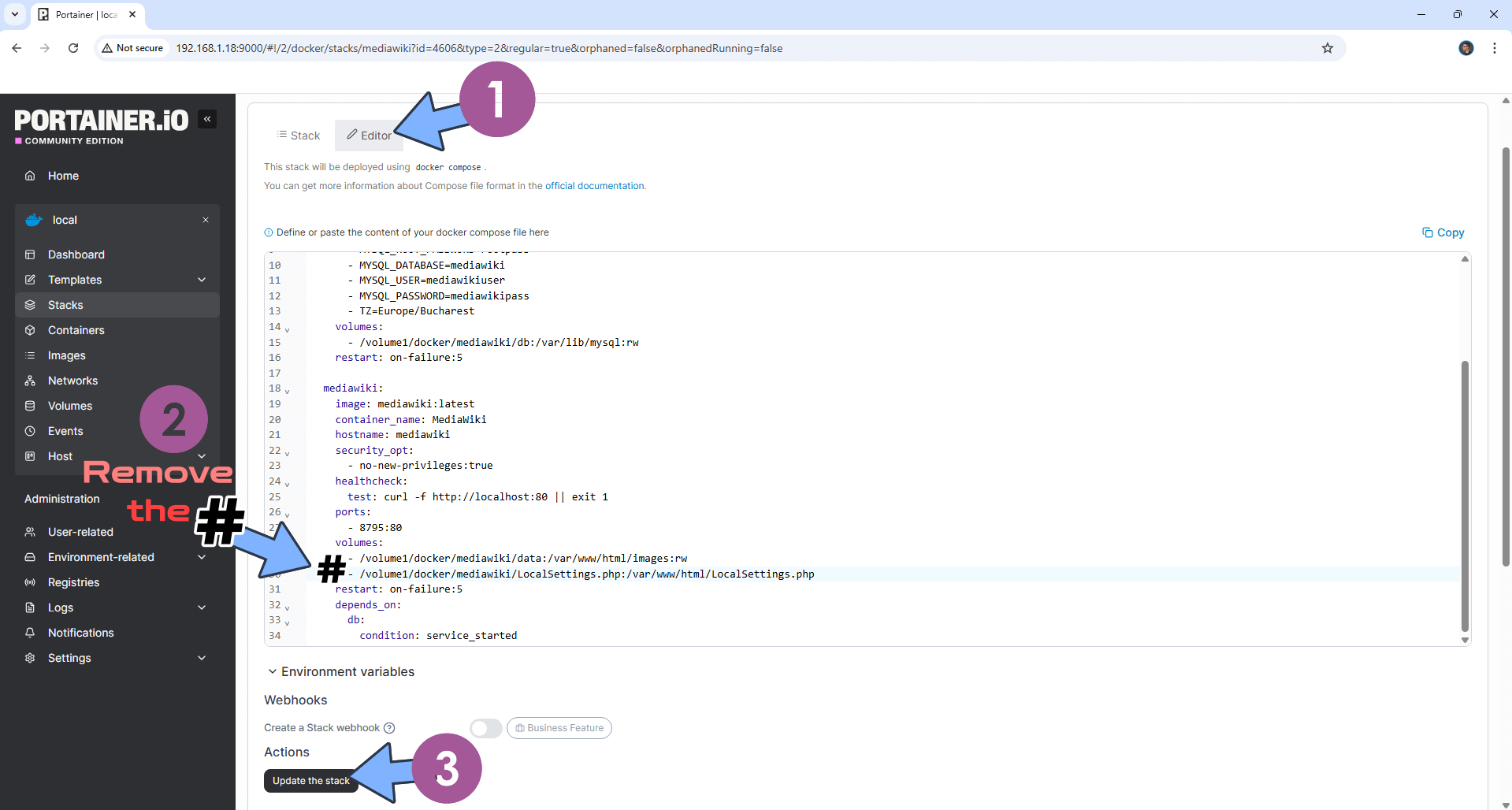The width and height of the screenshot is (1512, 810).
Task: Open the Dashboard icon in sidebar
Action: click(x=30, y=255)
